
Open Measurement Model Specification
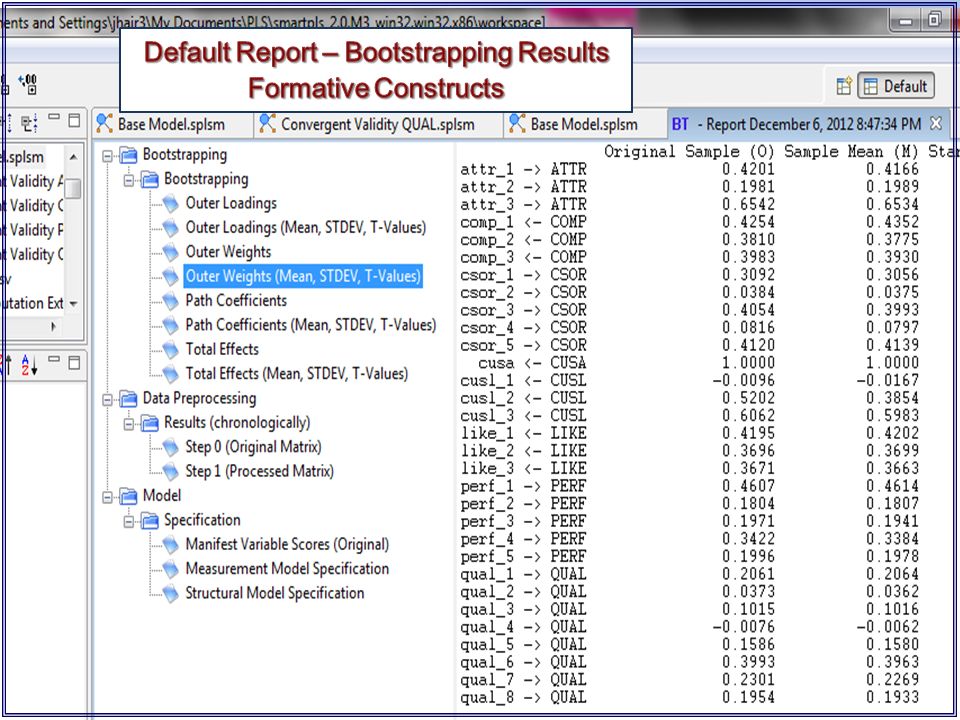tap(287, 569)
